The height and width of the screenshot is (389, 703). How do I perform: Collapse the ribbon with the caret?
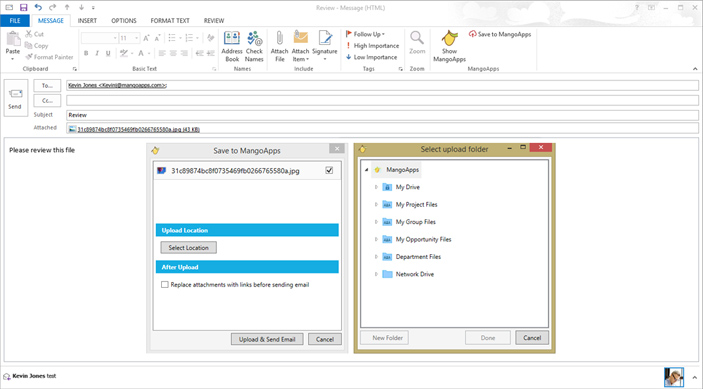point(695,69)
